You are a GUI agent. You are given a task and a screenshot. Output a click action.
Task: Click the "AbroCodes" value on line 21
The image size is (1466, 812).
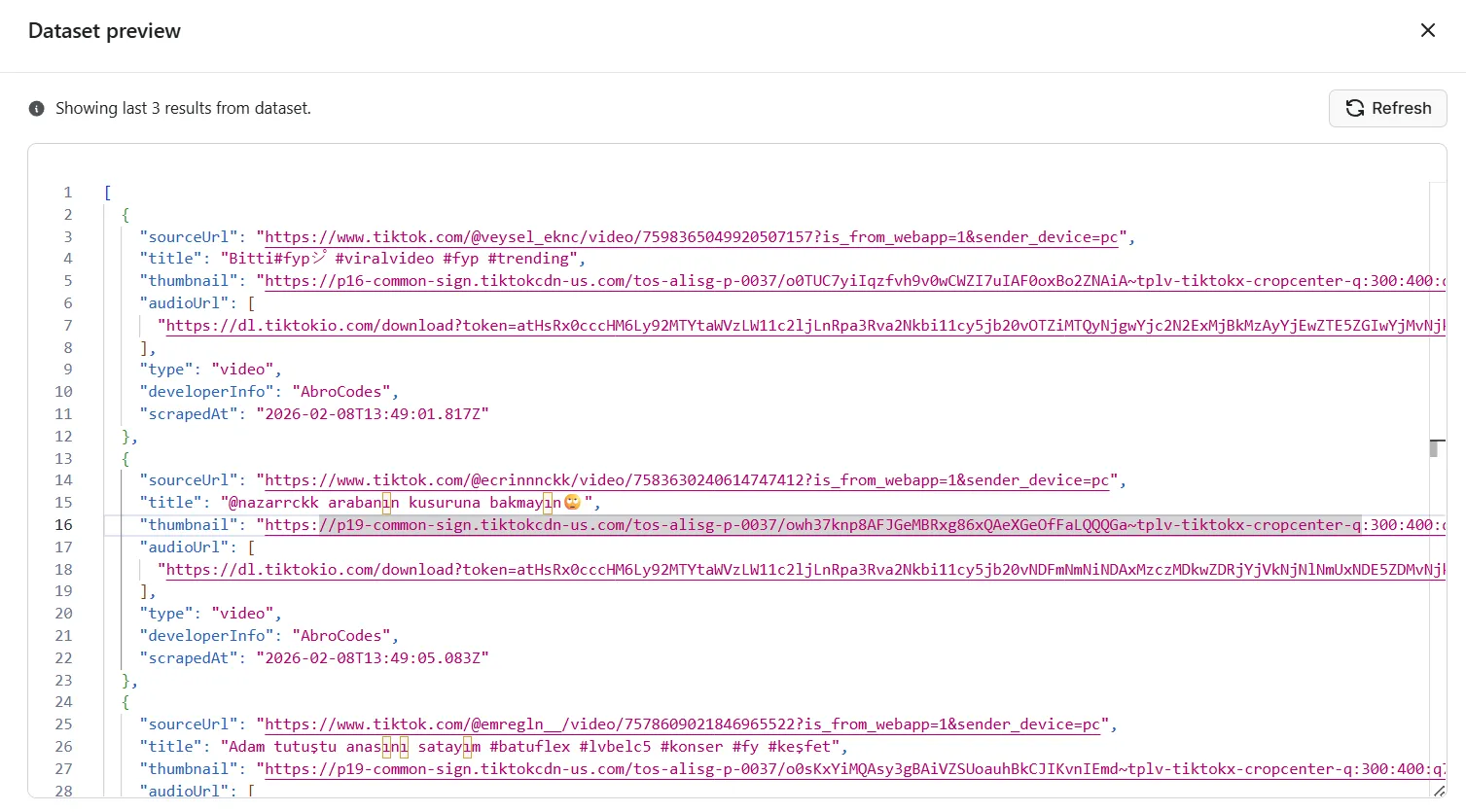[344, 636]
